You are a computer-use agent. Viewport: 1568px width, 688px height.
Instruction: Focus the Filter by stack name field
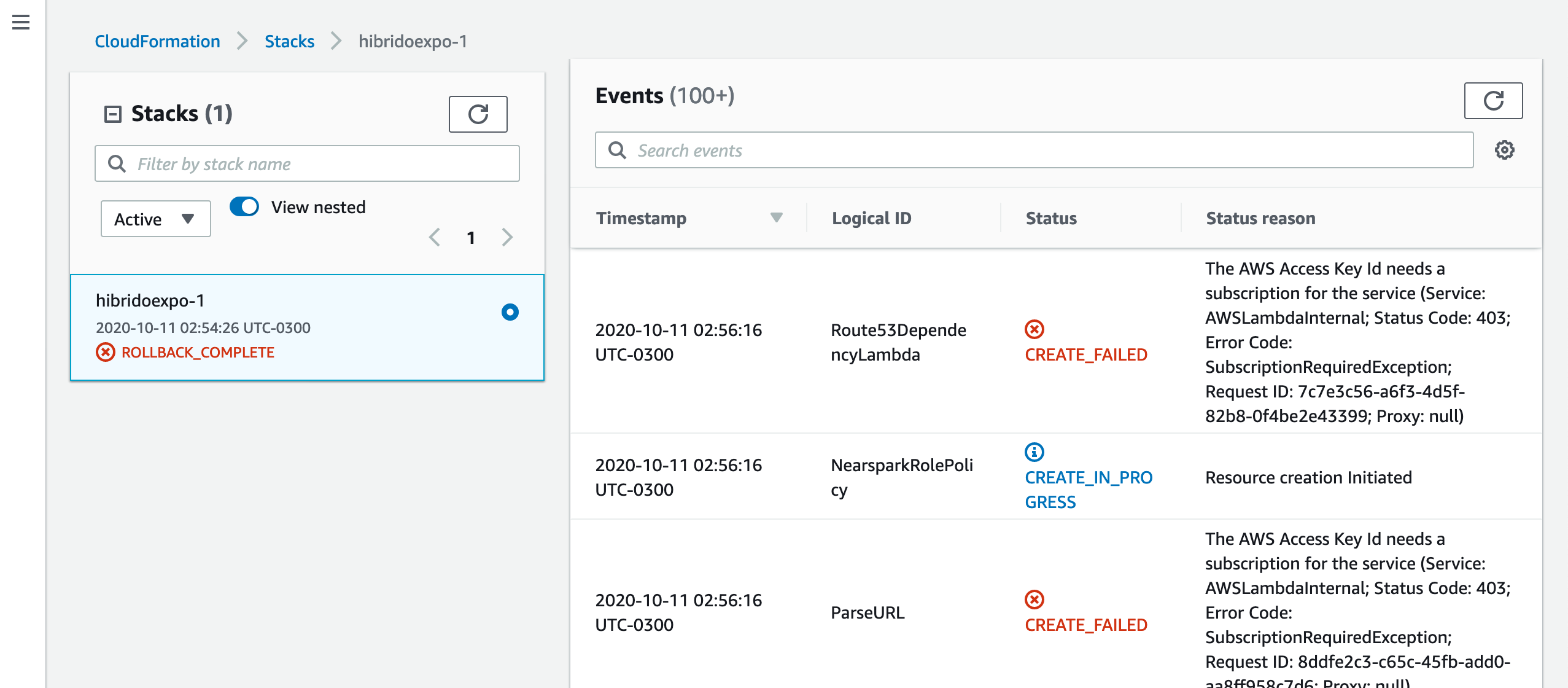307,163
